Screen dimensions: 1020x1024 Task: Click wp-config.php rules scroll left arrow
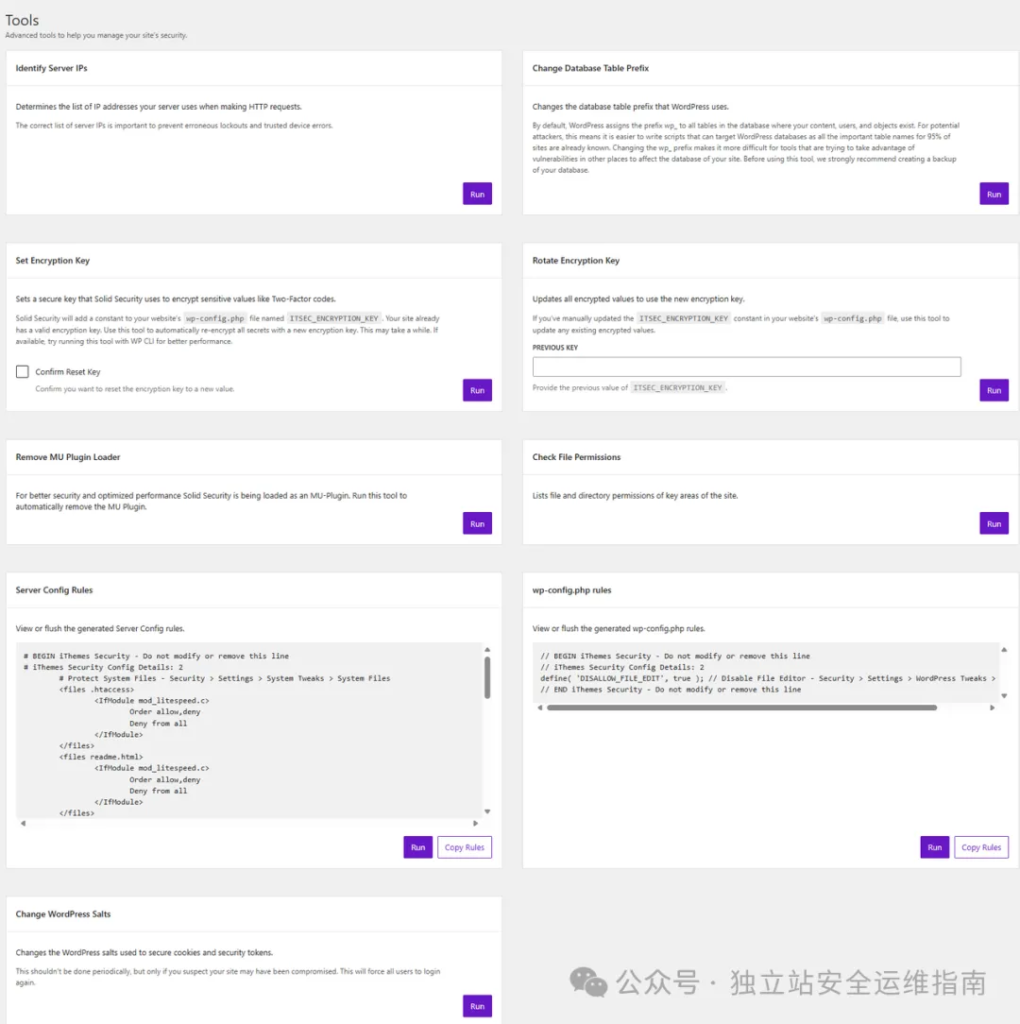point(539,707)
